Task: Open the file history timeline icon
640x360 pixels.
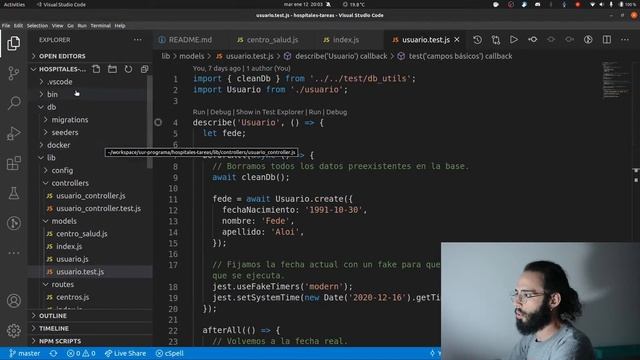Action: (x=477, y=40)
